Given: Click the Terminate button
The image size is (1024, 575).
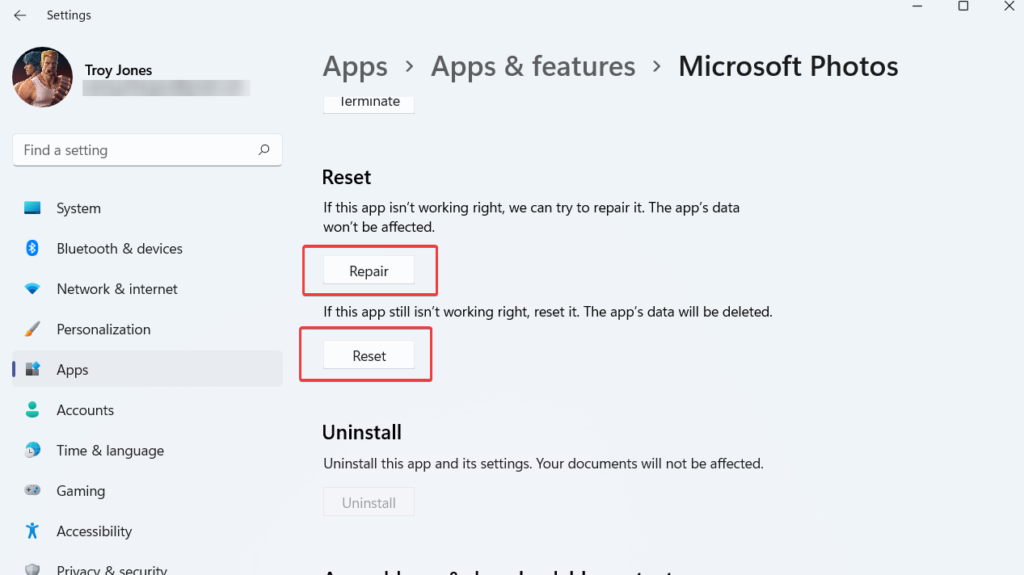Looking at the screenshot, I should click(369, 104).
